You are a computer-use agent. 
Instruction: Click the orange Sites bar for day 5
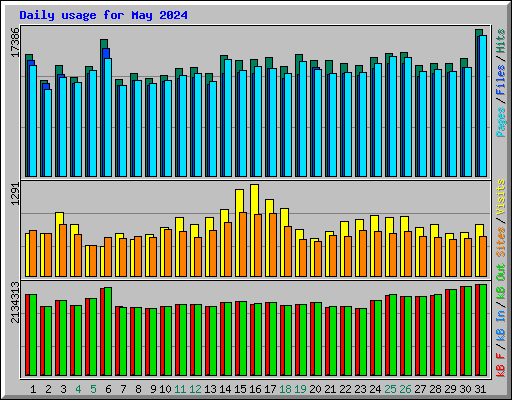pyautogui.click(x=93, y=261)
